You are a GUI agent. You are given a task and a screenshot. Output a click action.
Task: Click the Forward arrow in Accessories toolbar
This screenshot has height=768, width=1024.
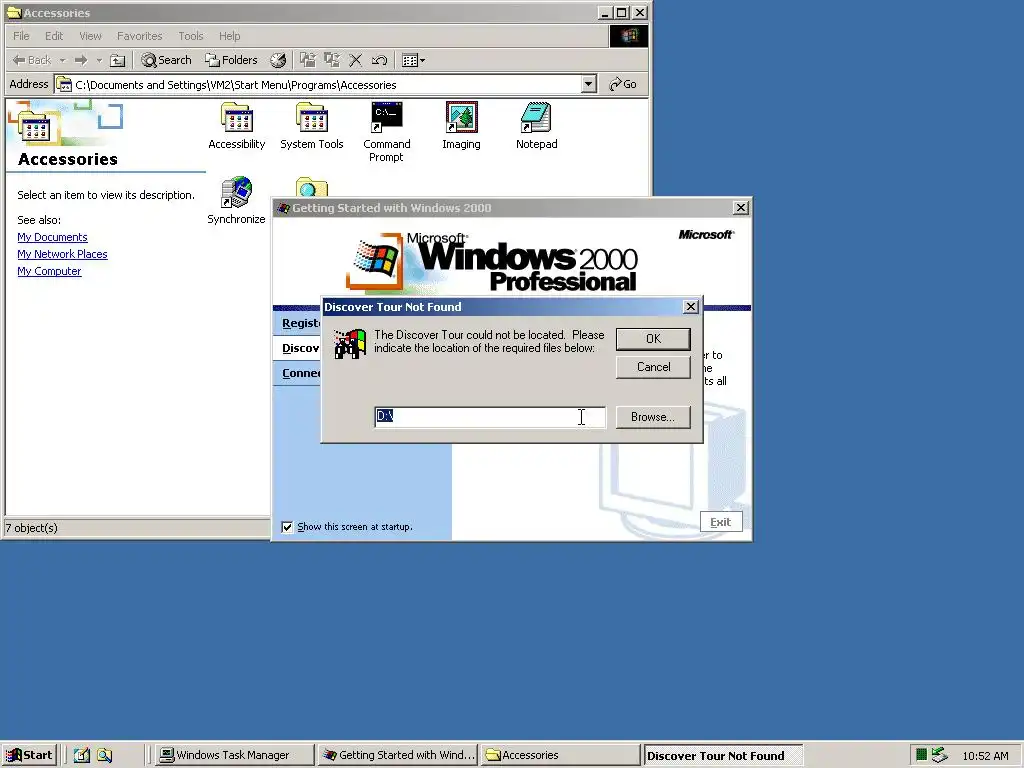pos(81,60)
